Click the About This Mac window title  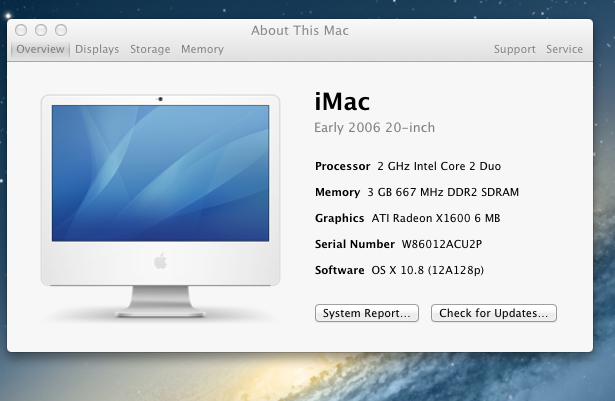(x=300, y=31)
